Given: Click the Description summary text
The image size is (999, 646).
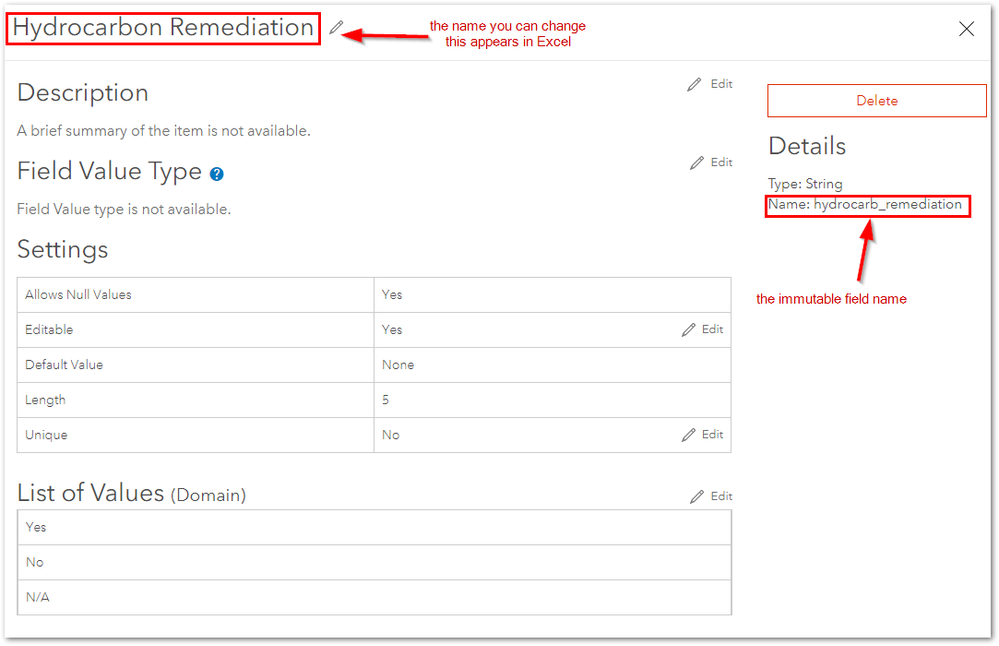Looking at the screenshot, I should [x=164, y=131].
